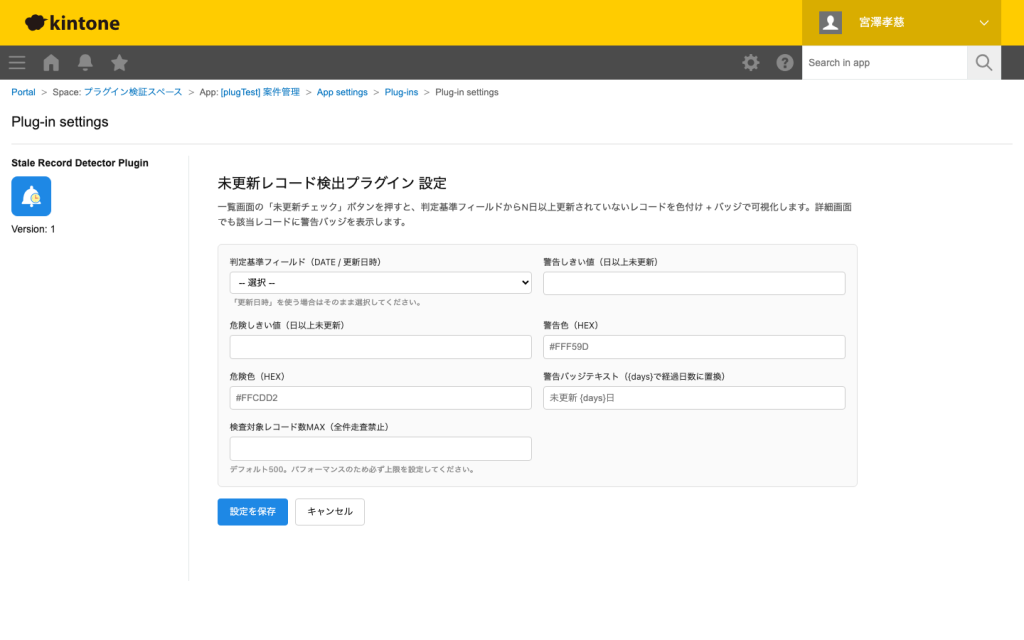Open notifications via the bell icon
Viewport: 1024px width, 640px height.
coord(85,62)
